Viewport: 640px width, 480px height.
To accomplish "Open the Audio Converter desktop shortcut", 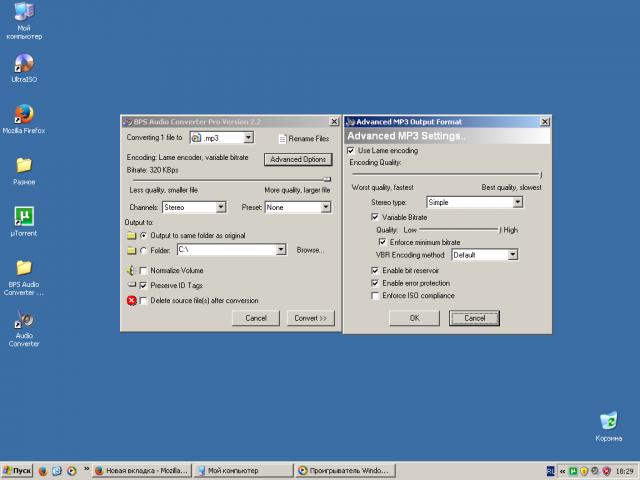I will tap(24, 323).
